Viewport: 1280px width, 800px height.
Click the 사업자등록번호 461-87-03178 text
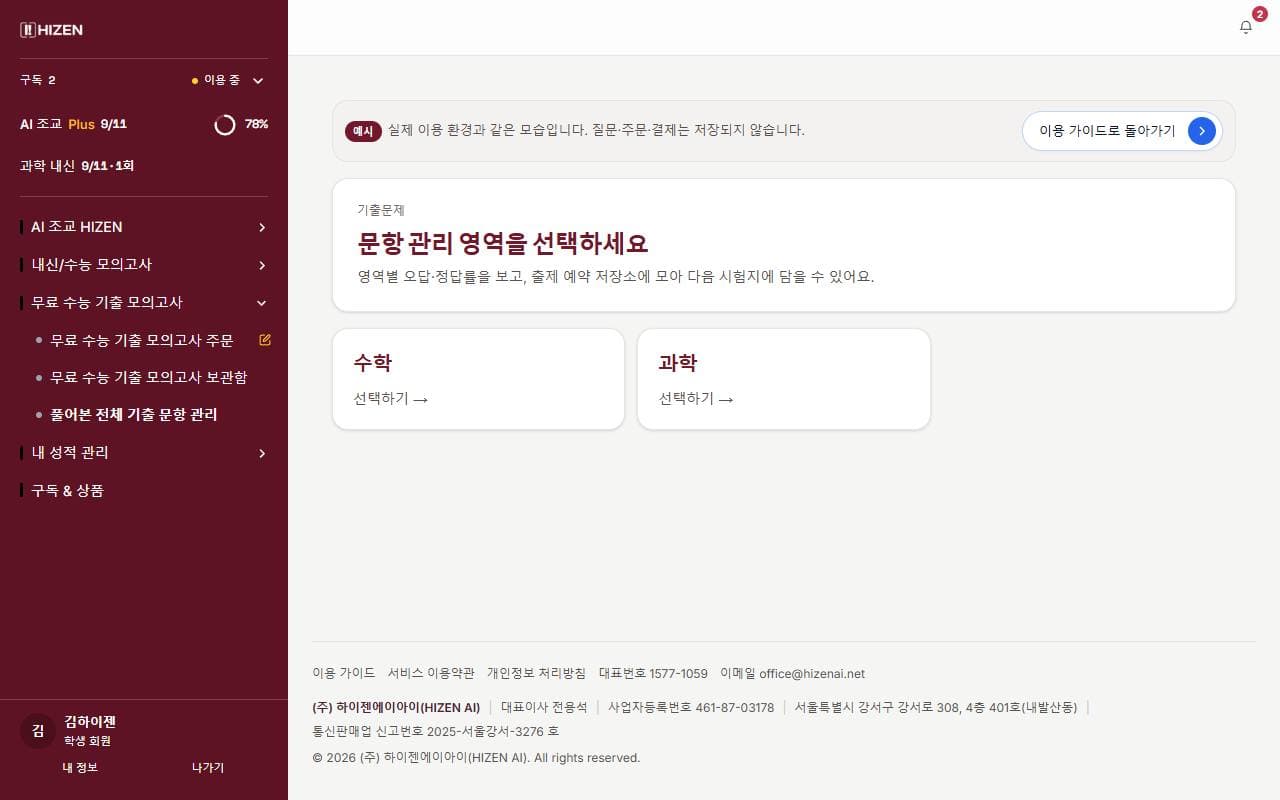pos(691,707)
